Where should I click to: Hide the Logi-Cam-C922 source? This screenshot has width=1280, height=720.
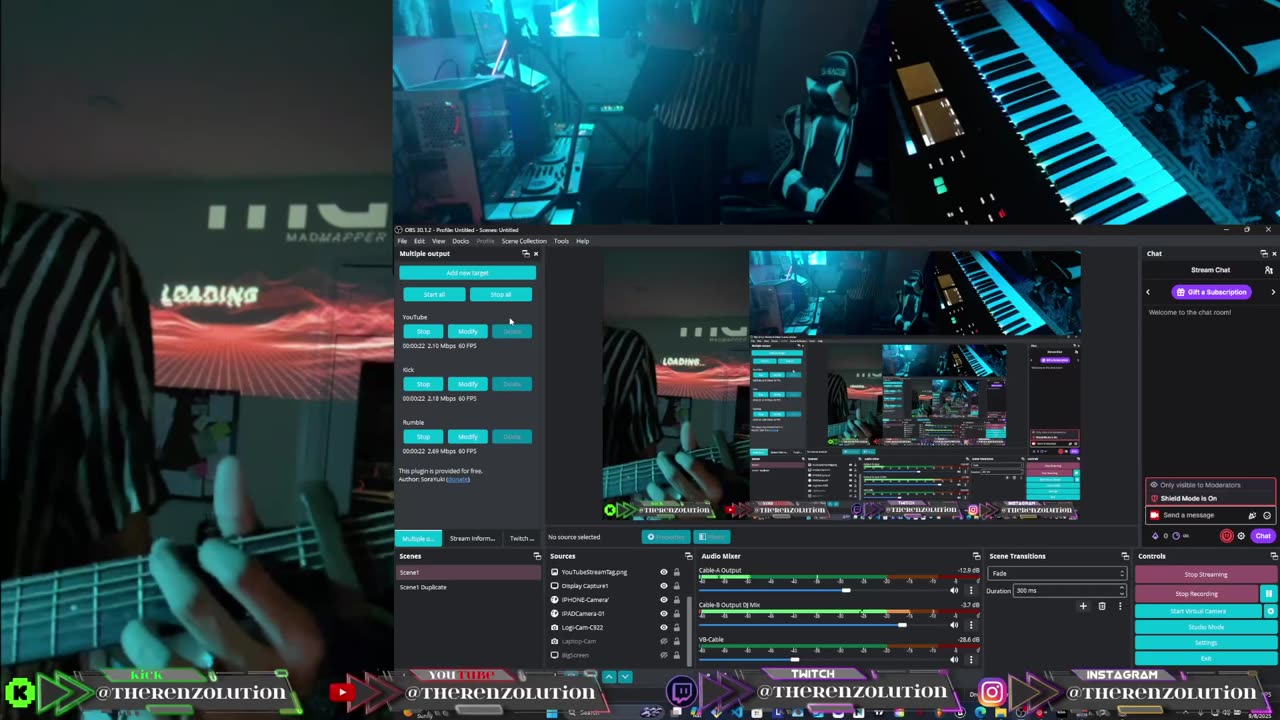[x=663, y=627]
